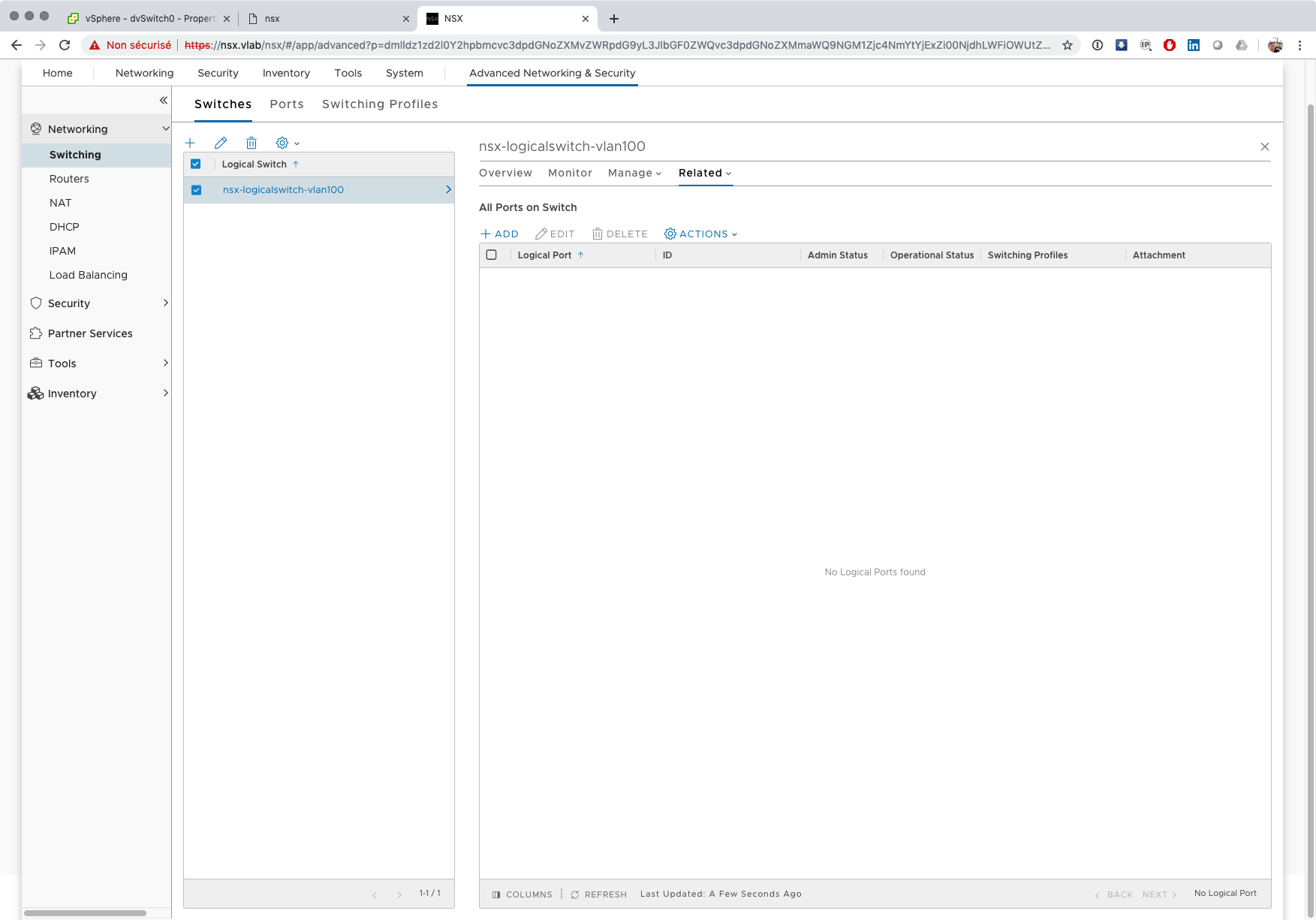Screen dimensions: 1316x920
Task: Check the select-all Logical Port checkbox
Action: point(492,255)
